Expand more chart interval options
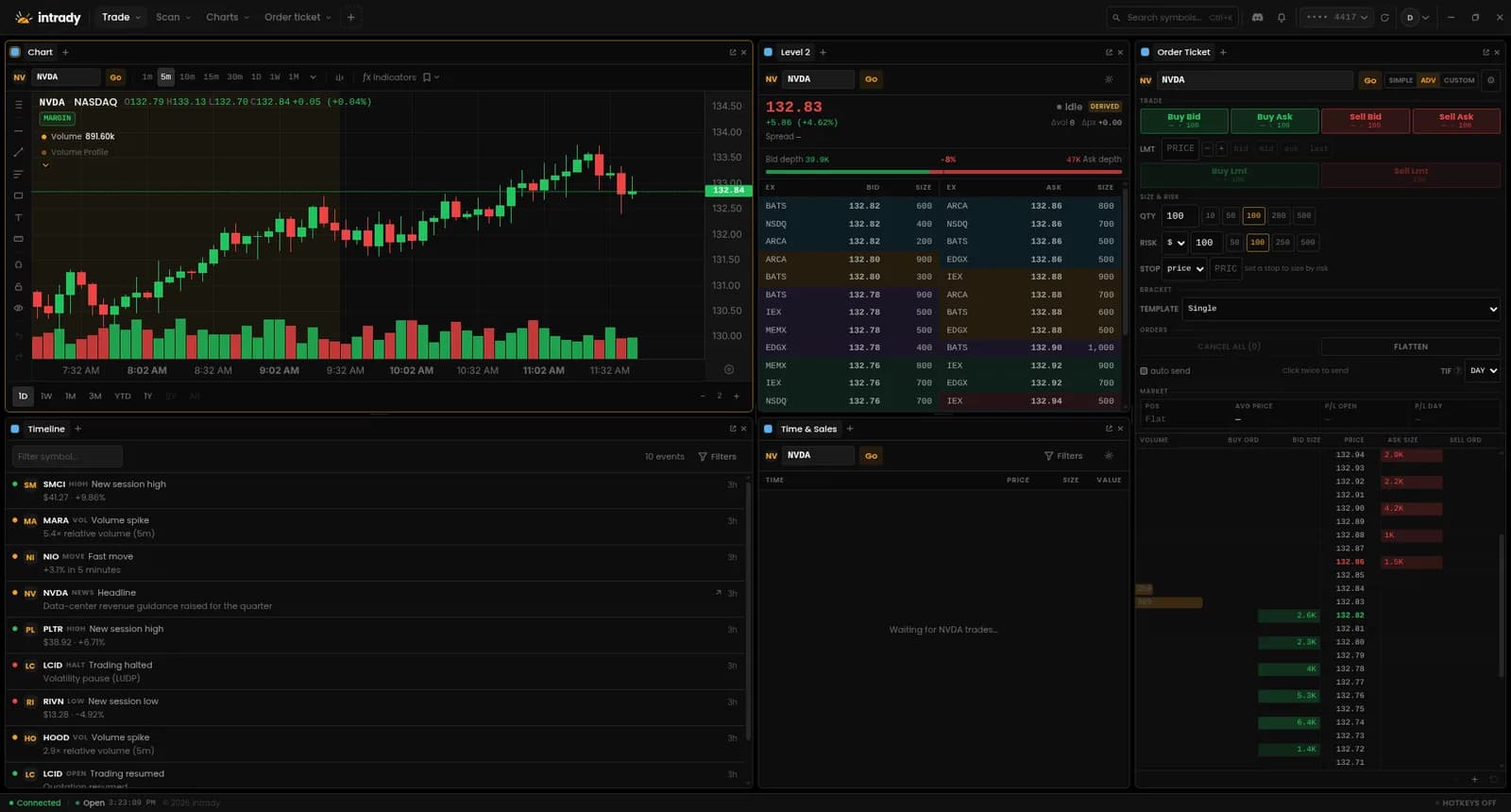1511x812 pixels. [313, 77]
